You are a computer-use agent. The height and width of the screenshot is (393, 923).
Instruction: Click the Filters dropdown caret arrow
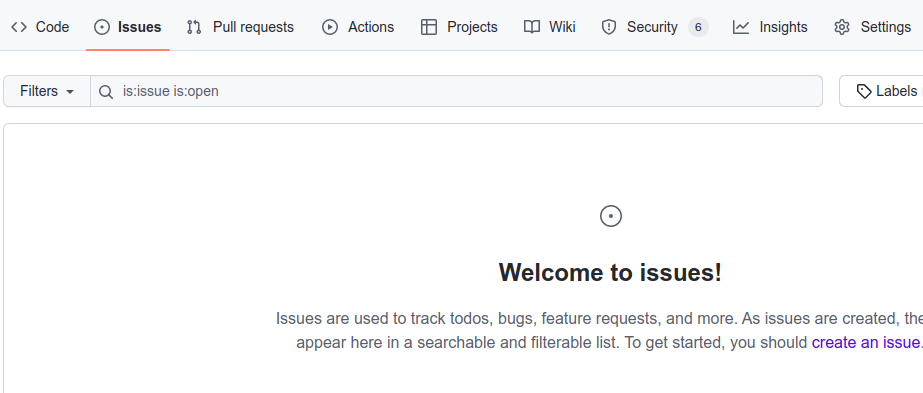70,92
